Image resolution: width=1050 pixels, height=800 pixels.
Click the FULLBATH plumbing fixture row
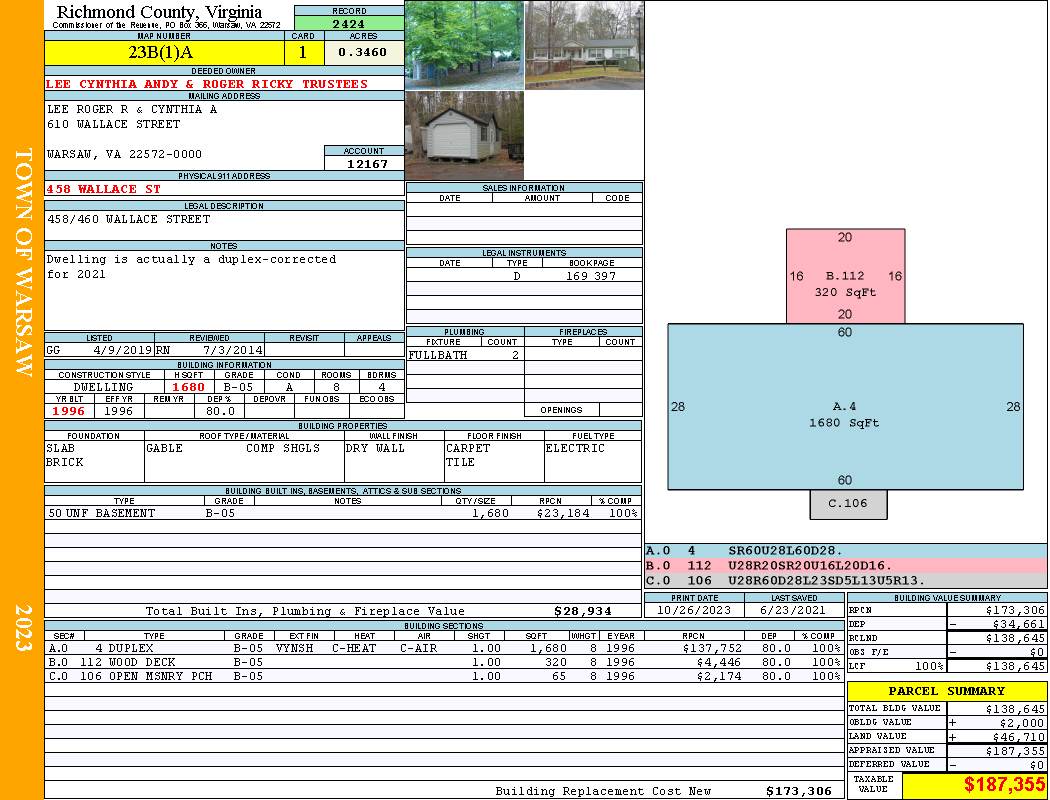pyautogui.click(x=465, y=355)
